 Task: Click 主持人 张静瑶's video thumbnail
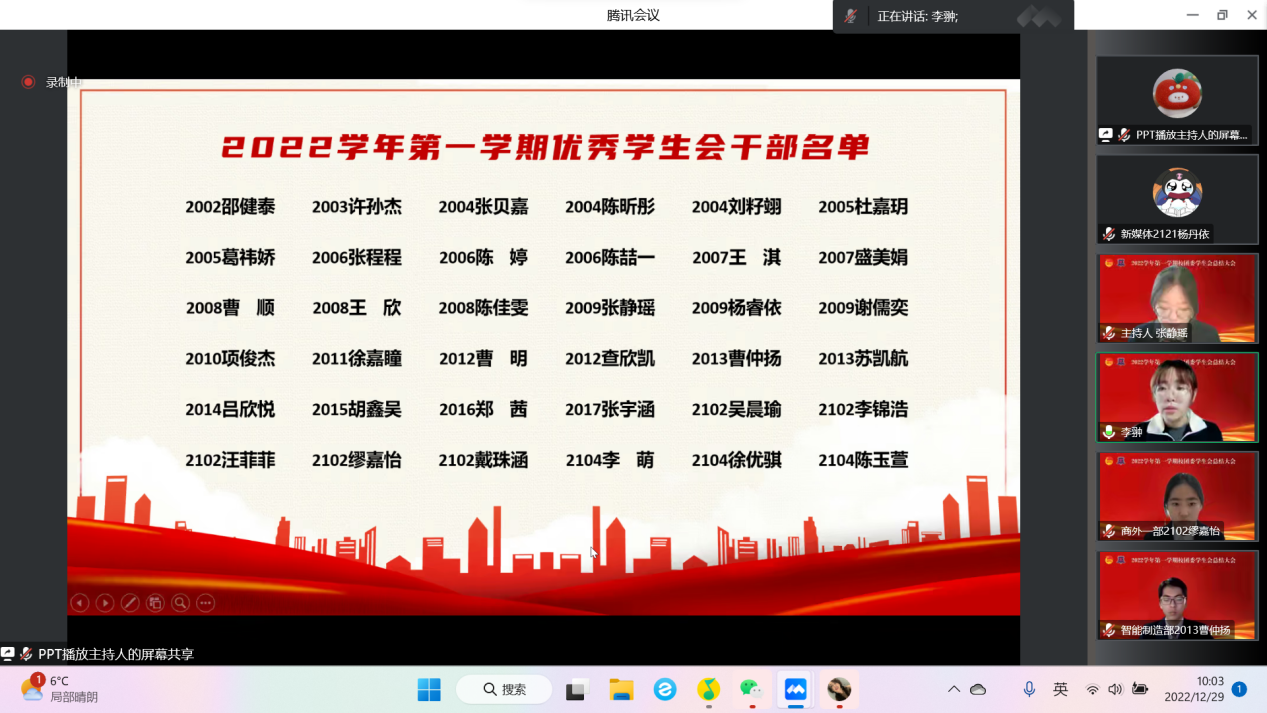coord(1176,298)
